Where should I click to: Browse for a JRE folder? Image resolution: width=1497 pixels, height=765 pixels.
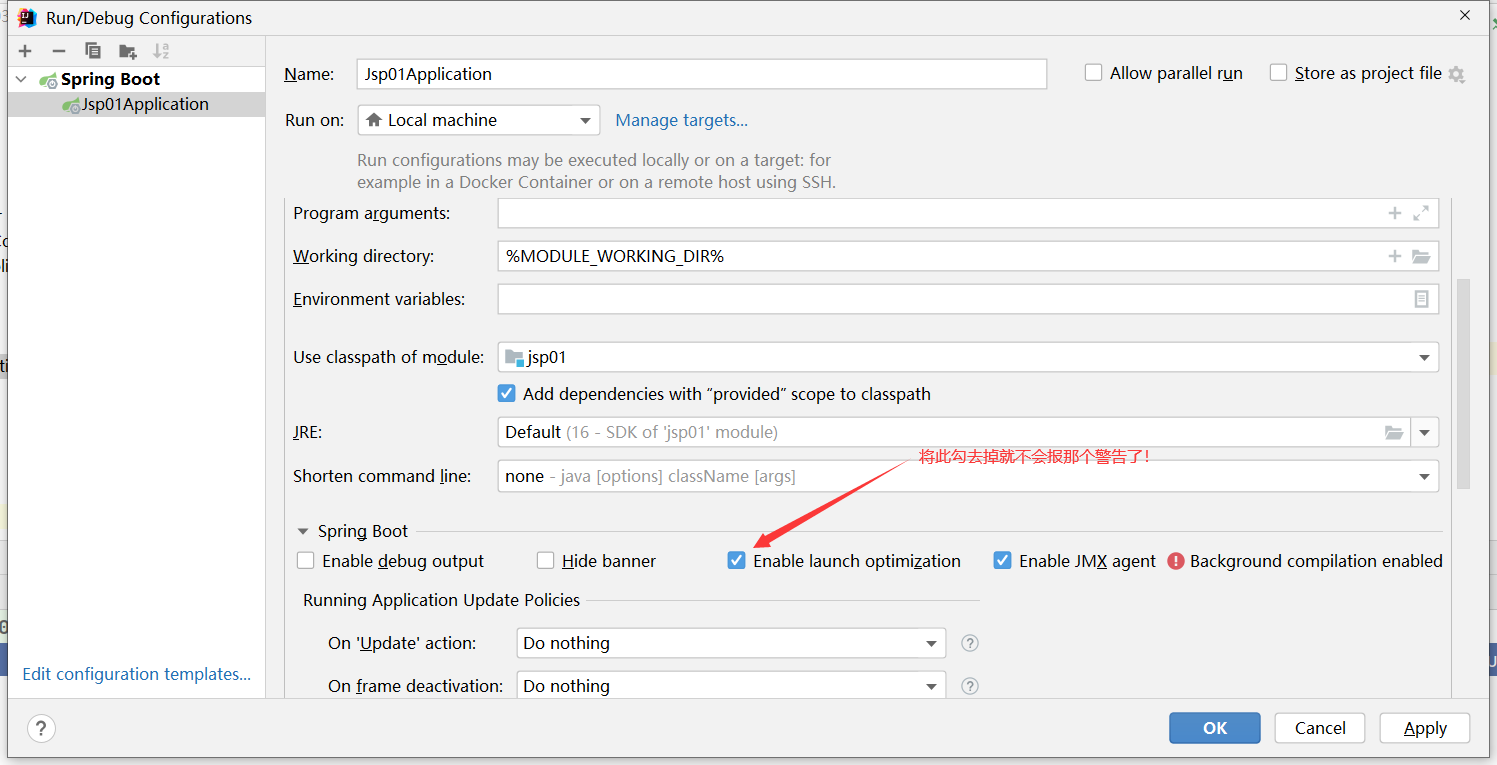point(1394,432)
